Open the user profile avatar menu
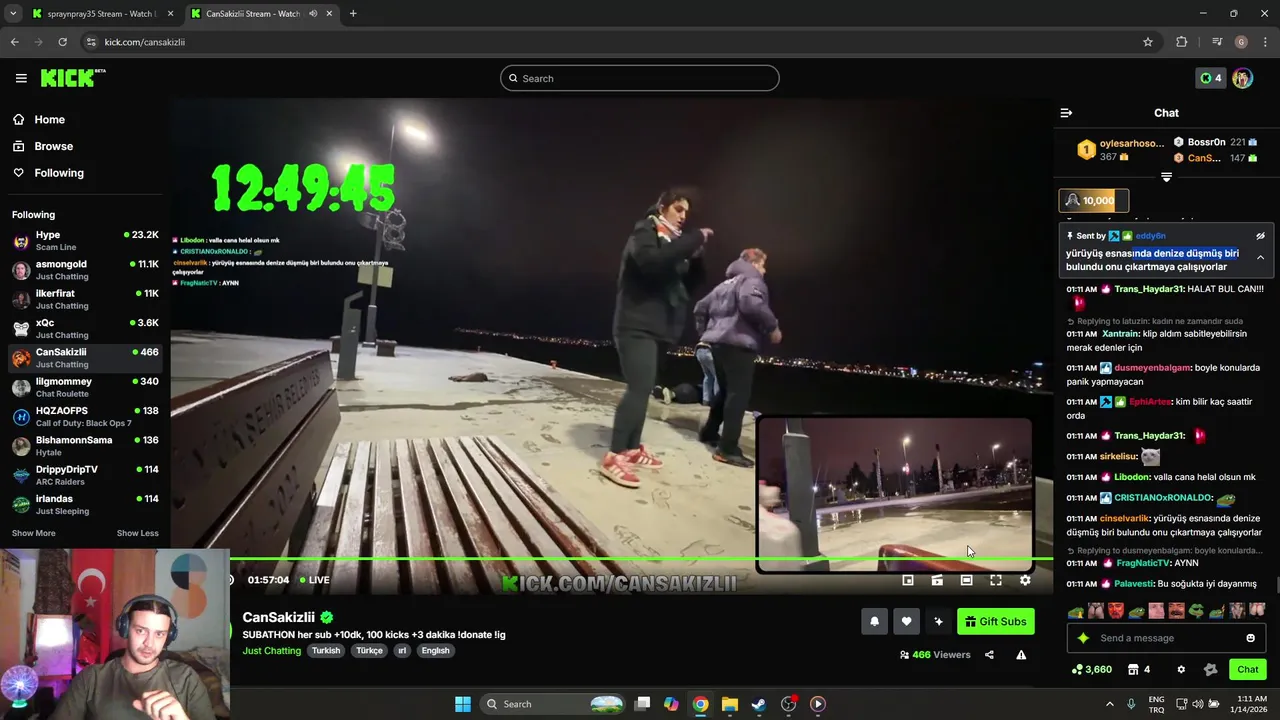 click(x=1242, y=78)
